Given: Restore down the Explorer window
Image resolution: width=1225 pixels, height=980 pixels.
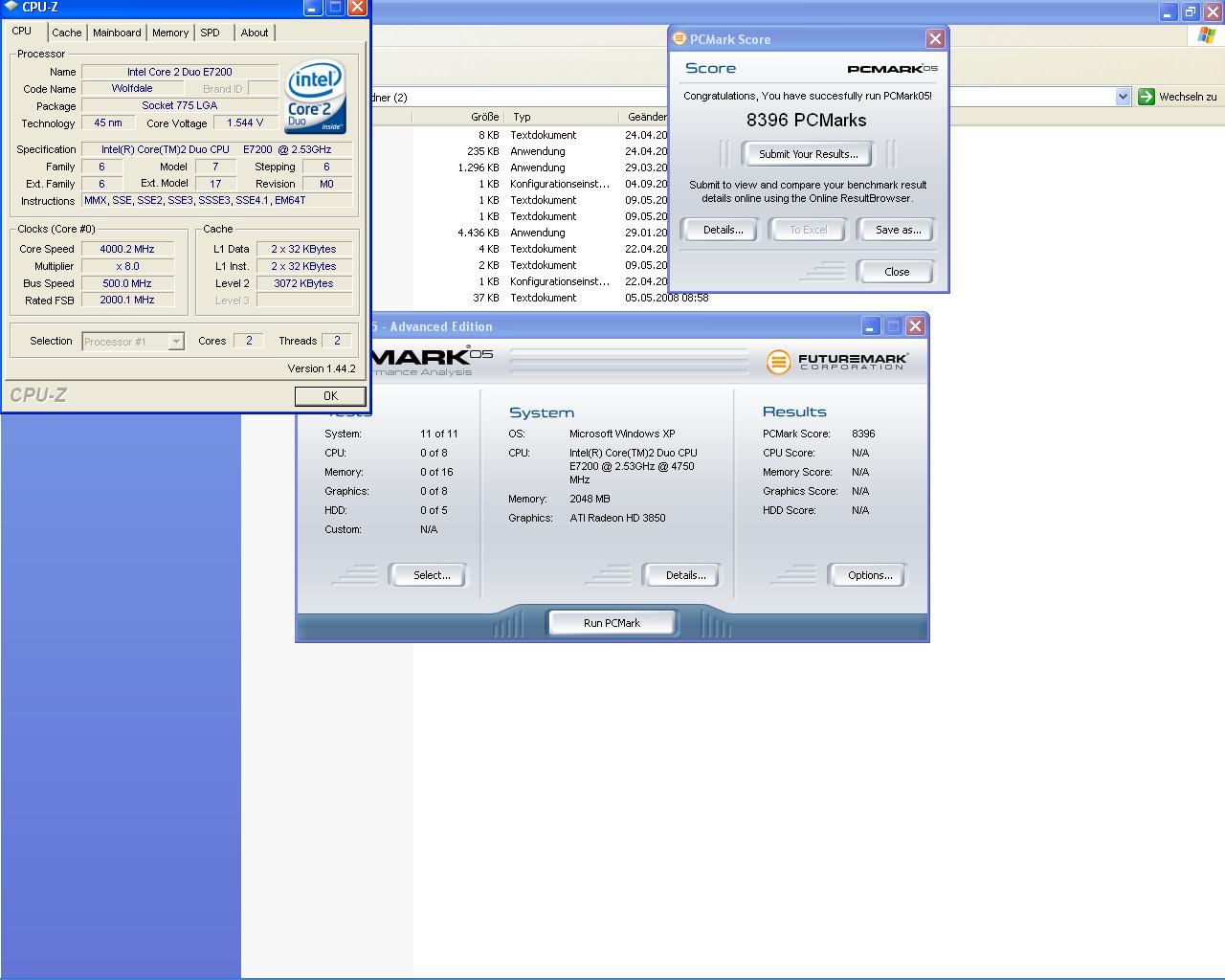Looking at the screenshot, I should click(x=1190, y=11).
